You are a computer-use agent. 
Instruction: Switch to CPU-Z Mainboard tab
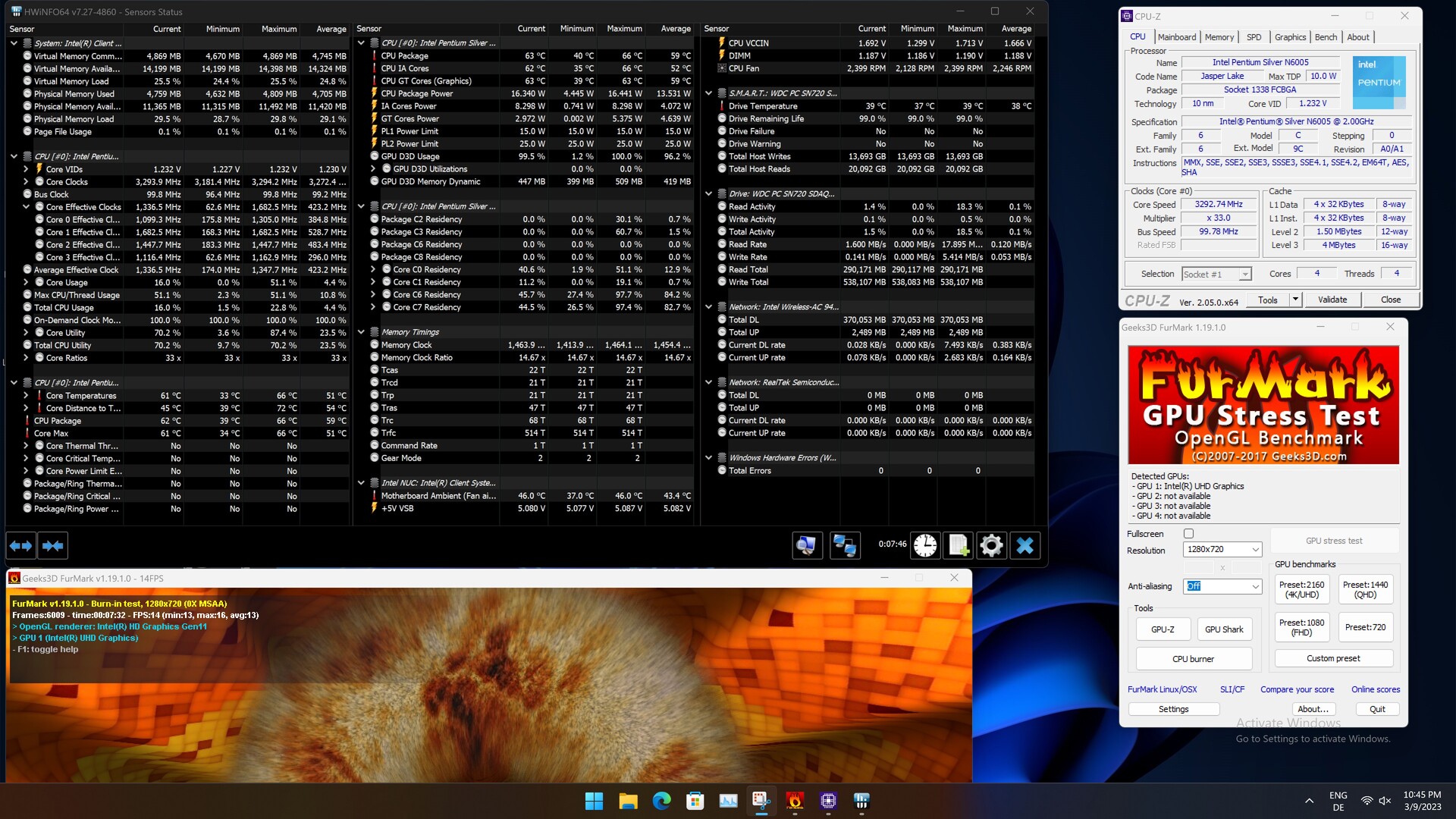(x=1177, y=37)
